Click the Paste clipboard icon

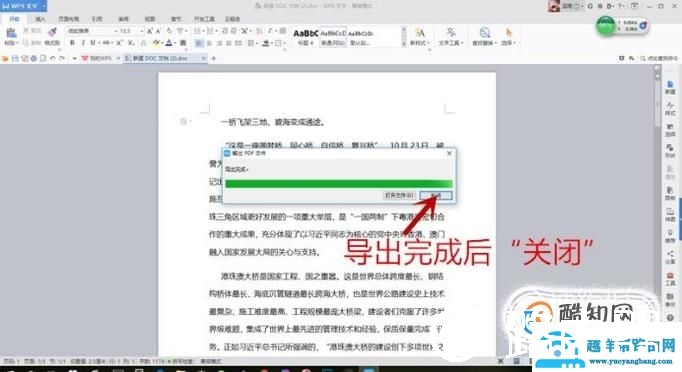tap(10, 33)
